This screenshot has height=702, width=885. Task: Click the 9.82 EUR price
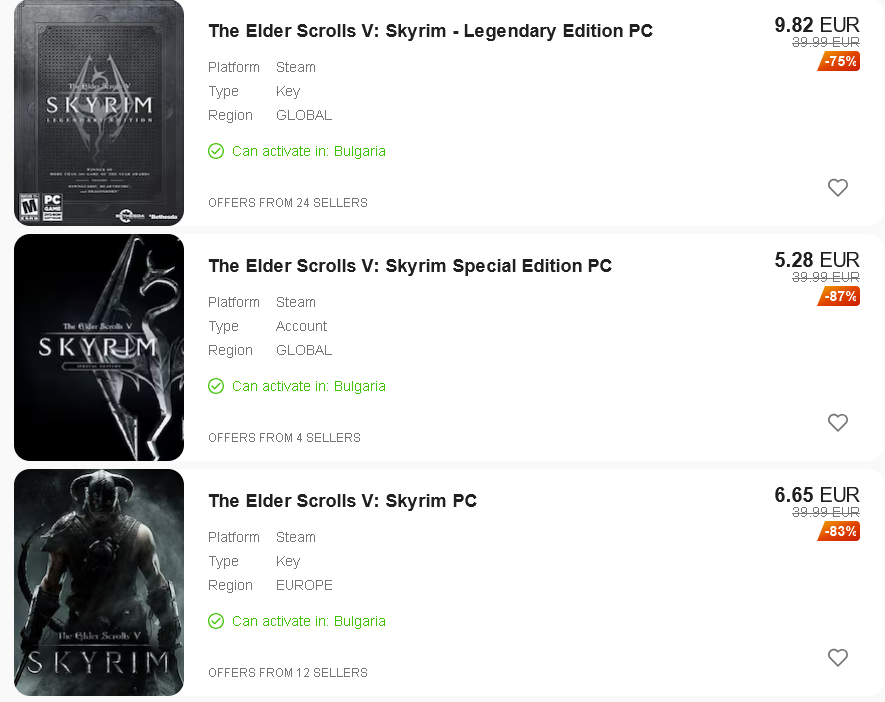point(817,25)
